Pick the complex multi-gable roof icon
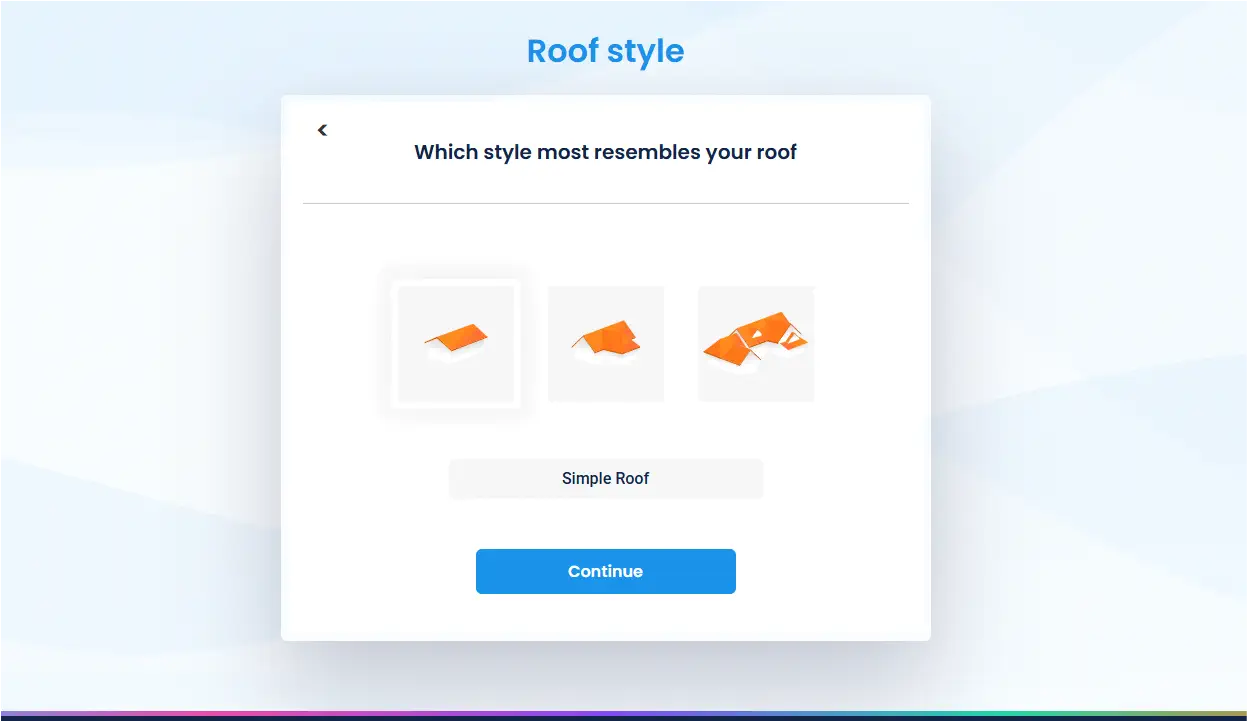 click(756, 344)
